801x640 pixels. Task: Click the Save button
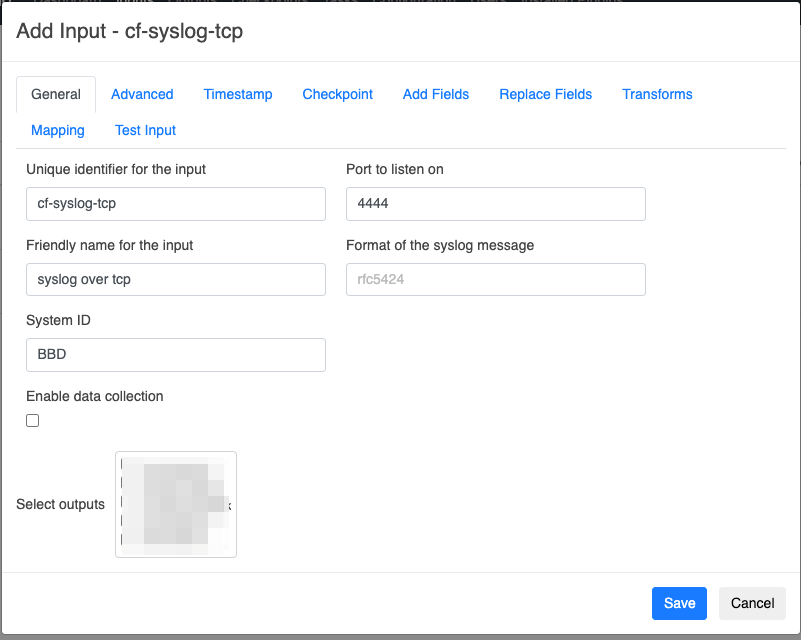(679, 603)
